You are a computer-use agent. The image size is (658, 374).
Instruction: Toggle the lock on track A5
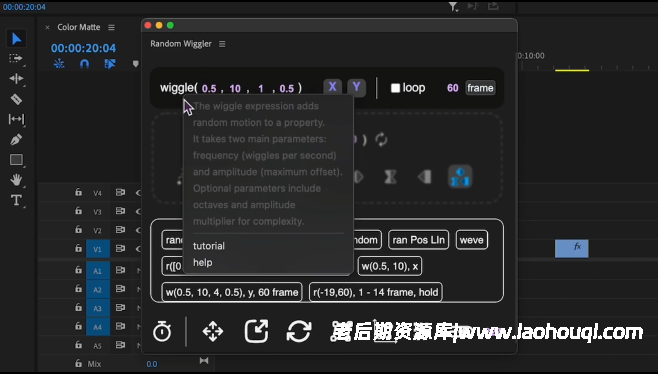pos(78,345)
